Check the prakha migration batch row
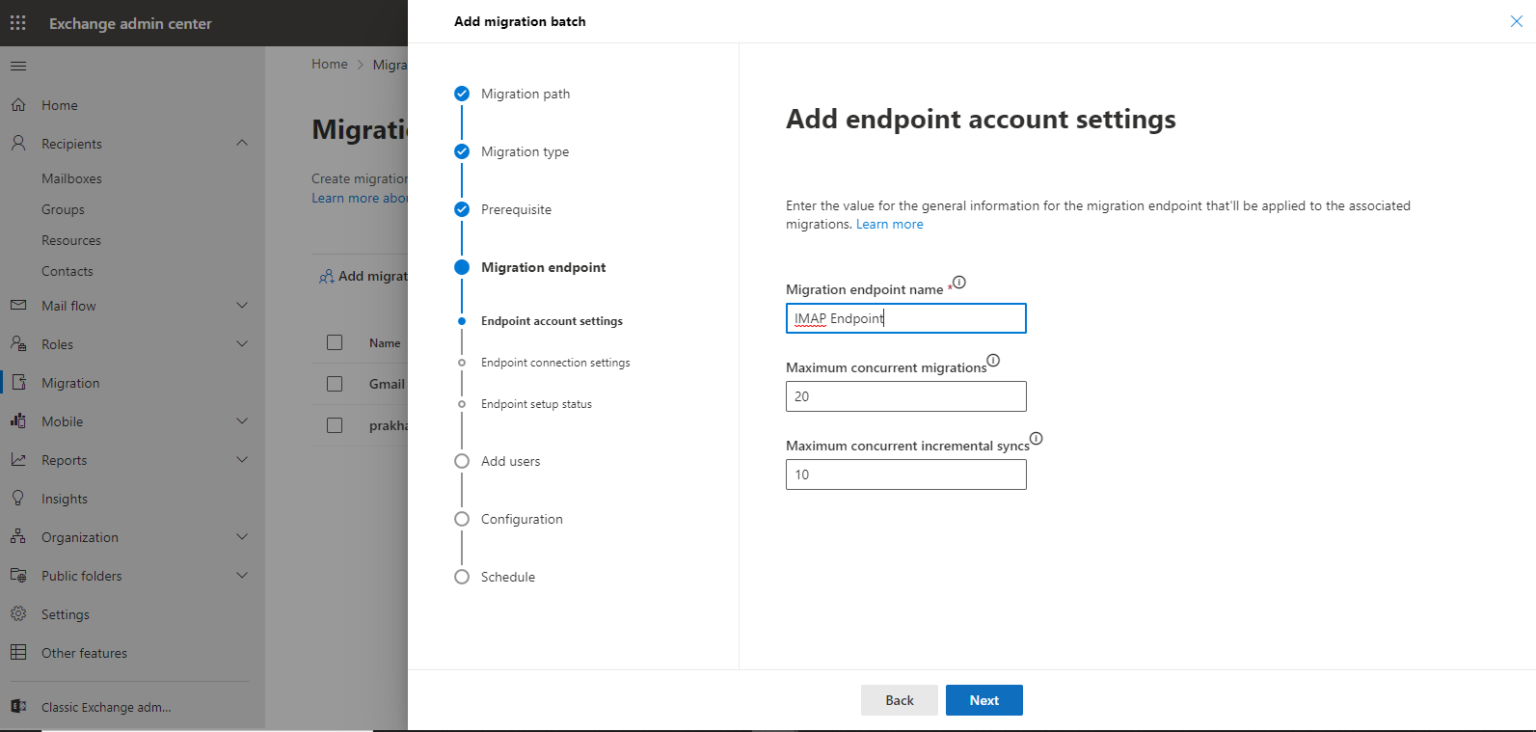 [x=334, y=424]
